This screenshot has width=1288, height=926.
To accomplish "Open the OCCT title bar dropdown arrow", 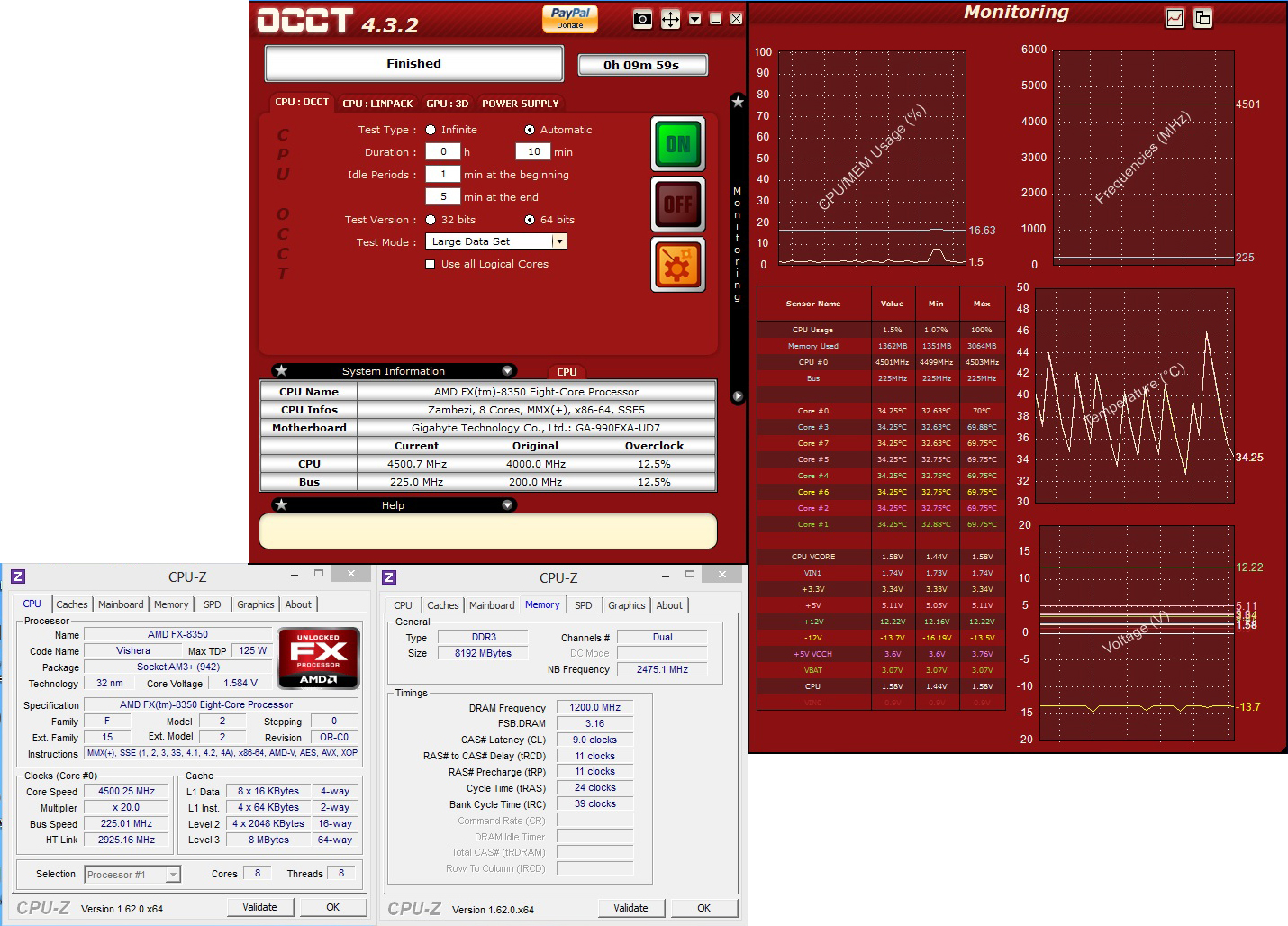I will [694, 19].
